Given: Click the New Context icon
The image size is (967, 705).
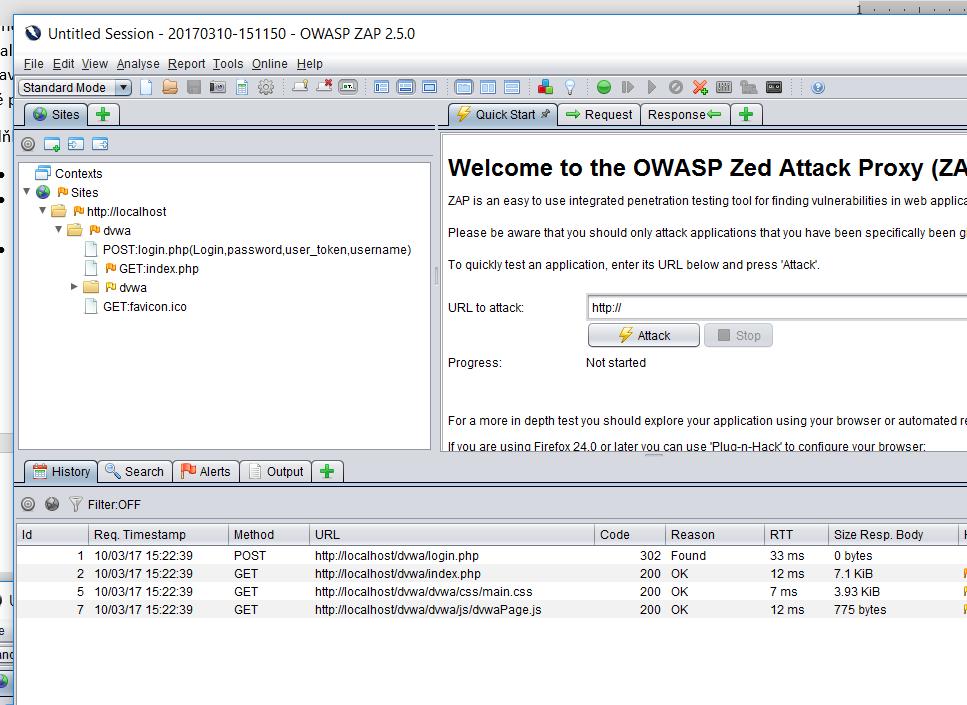Looking at the screenshot, I should point(52,144).
